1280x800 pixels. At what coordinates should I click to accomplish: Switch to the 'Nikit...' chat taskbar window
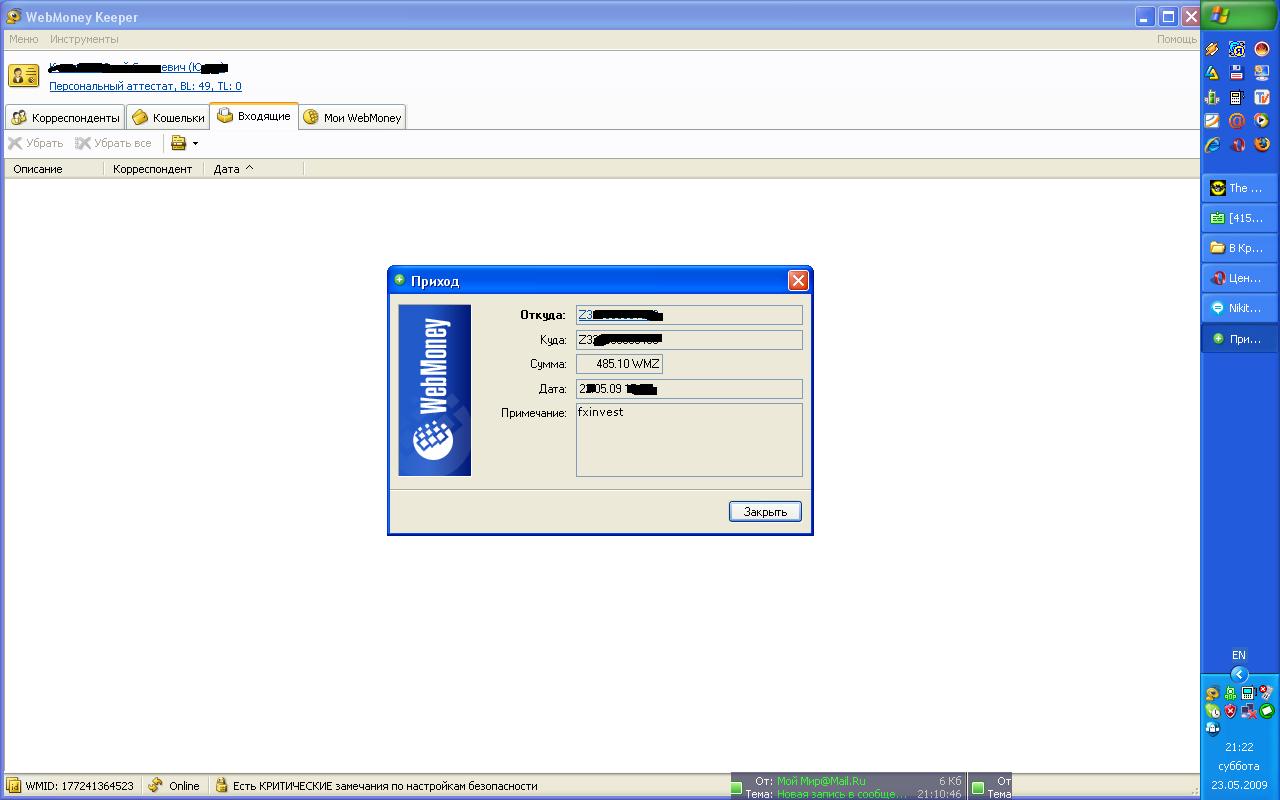(1240, 308)
